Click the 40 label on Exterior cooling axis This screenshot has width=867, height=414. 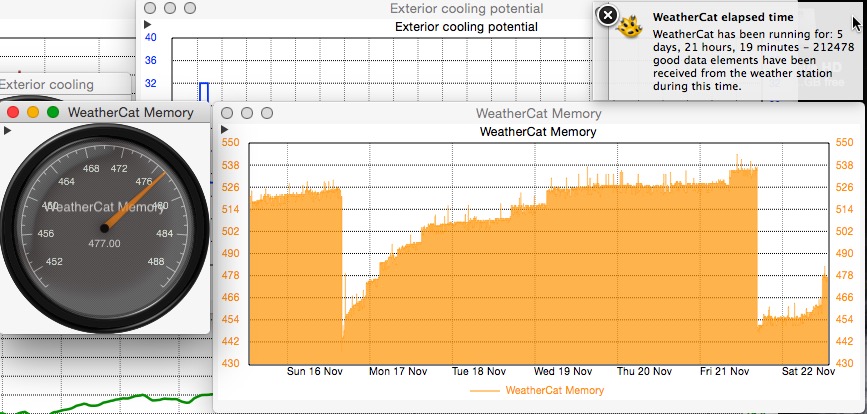150,38
